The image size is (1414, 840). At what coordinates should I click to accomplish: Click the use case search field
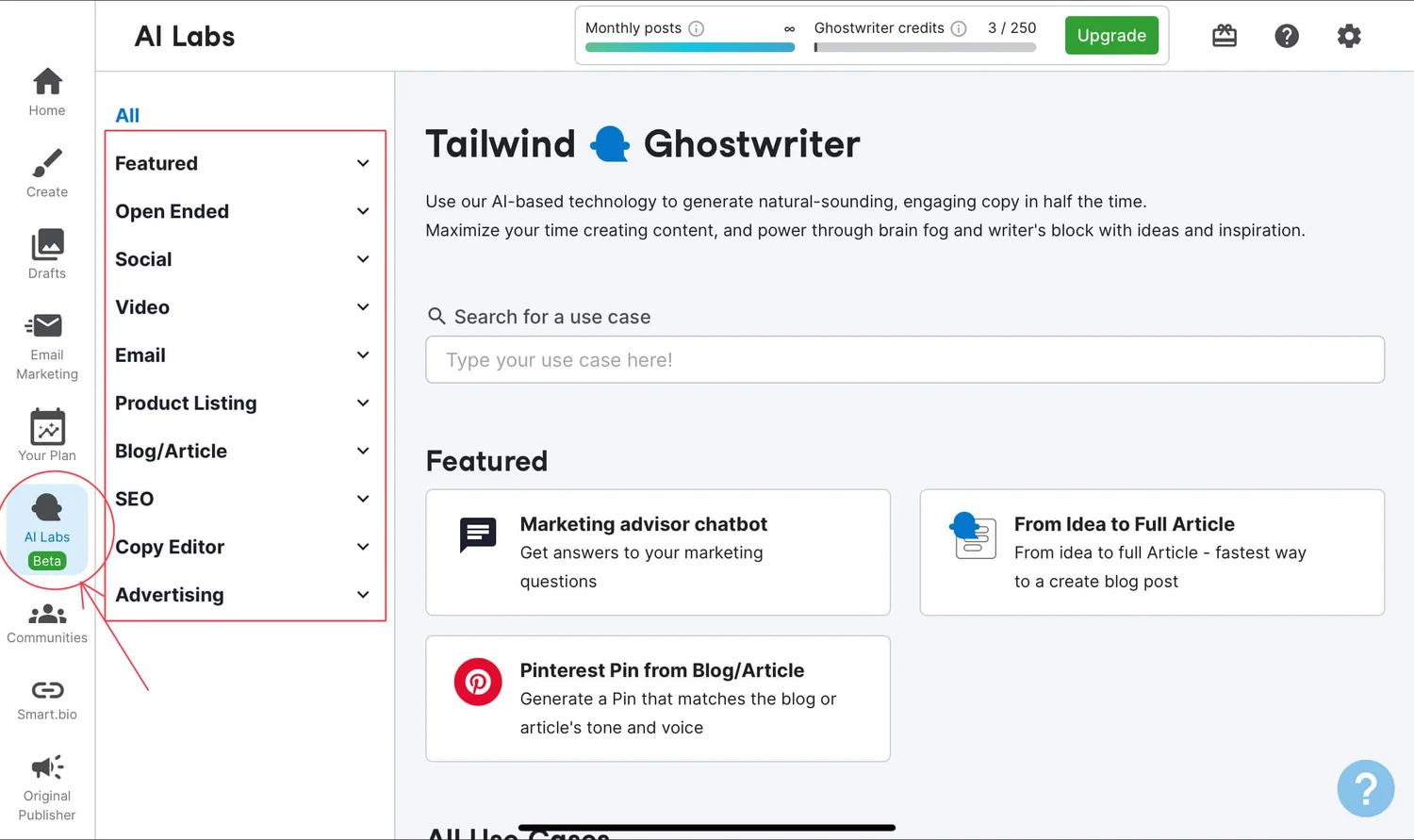(x=904, y=359)
